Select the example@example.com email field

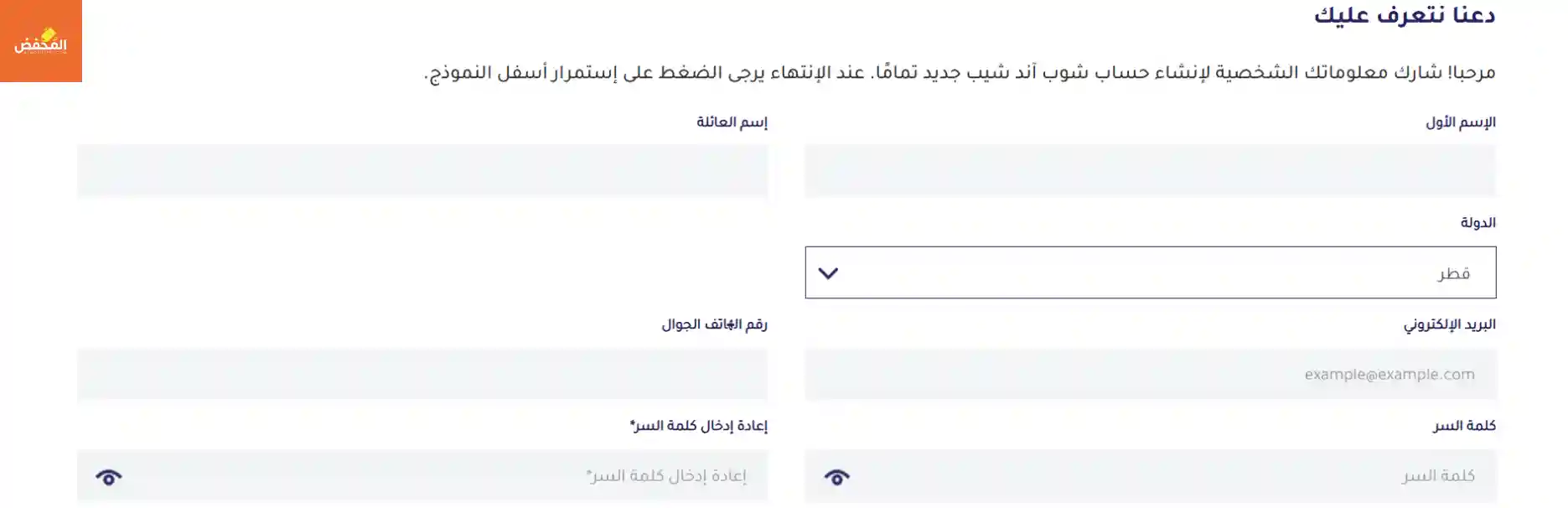click(x=1150, y=375)
